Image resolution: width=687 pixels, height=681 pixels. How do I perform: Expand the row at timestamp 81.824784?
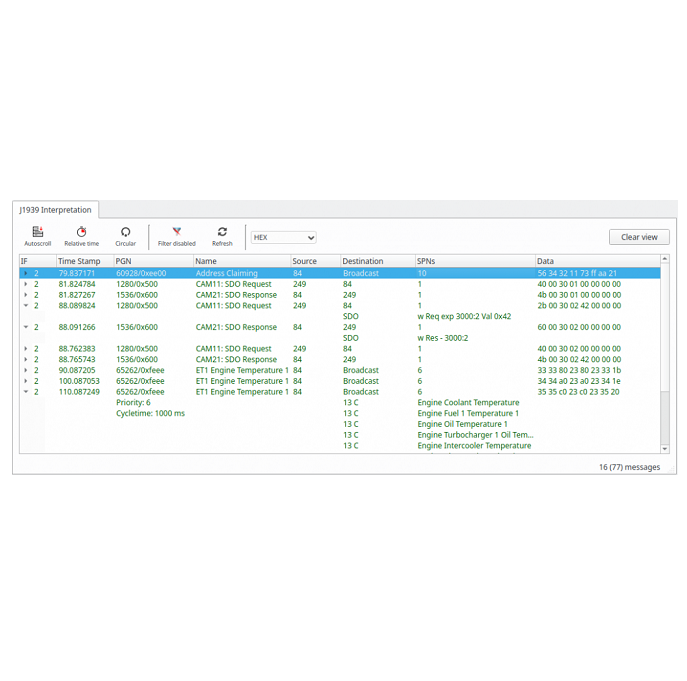[26, 284]
